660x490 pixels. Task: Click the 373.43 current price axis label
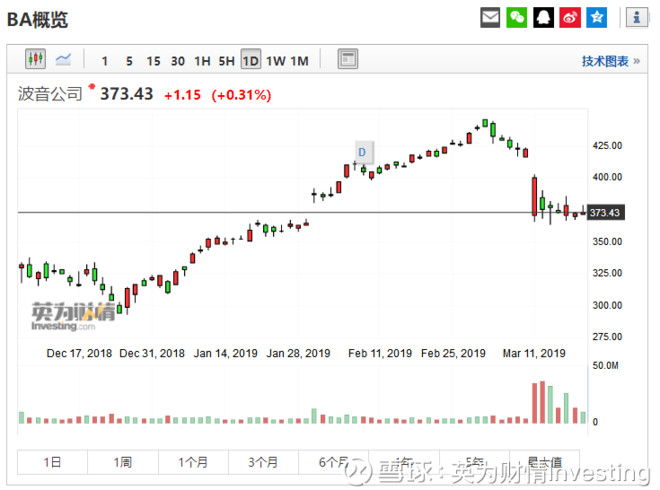click(605, 213)
